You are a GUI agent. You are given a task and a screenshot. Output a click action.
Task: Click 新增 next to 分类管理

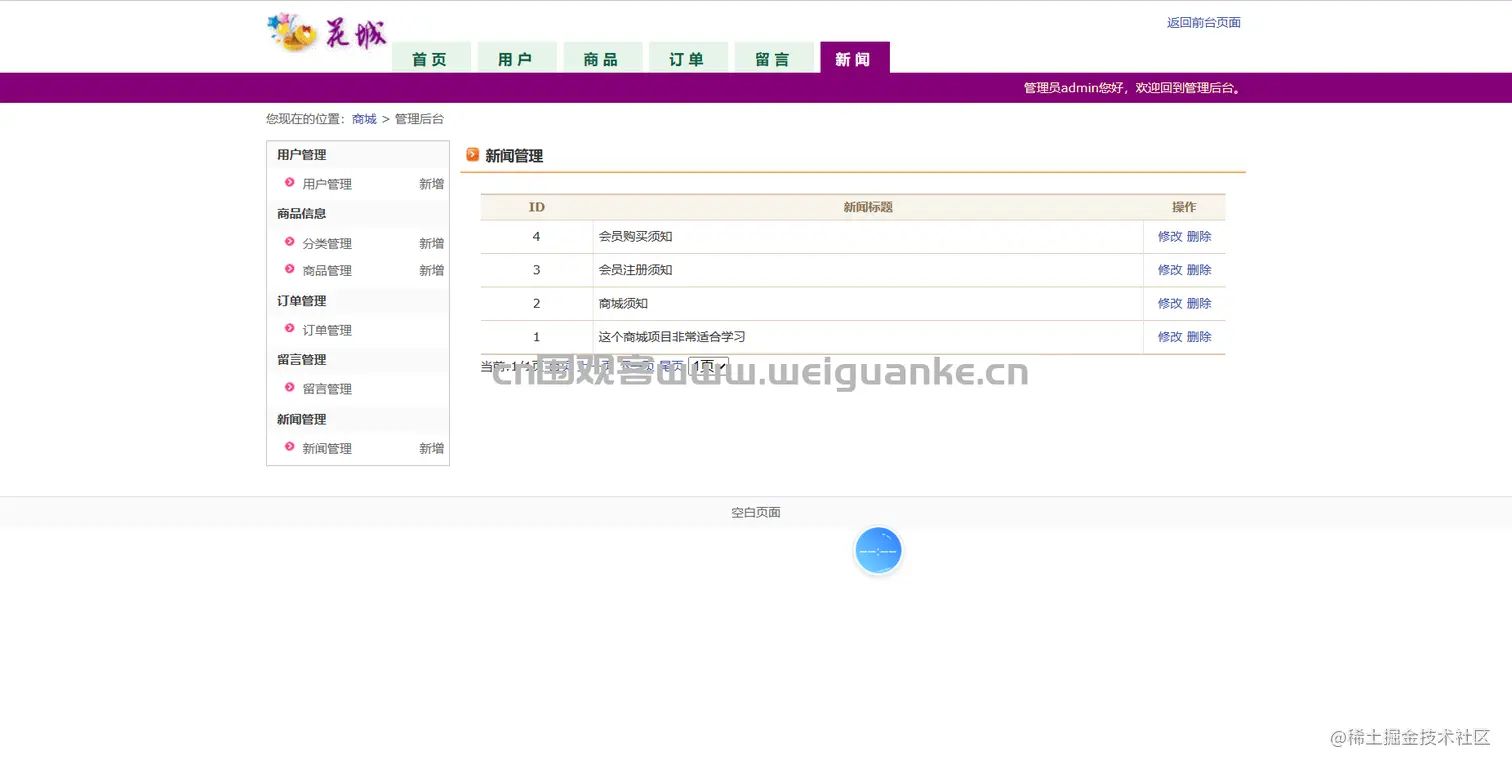click(431, 244)
